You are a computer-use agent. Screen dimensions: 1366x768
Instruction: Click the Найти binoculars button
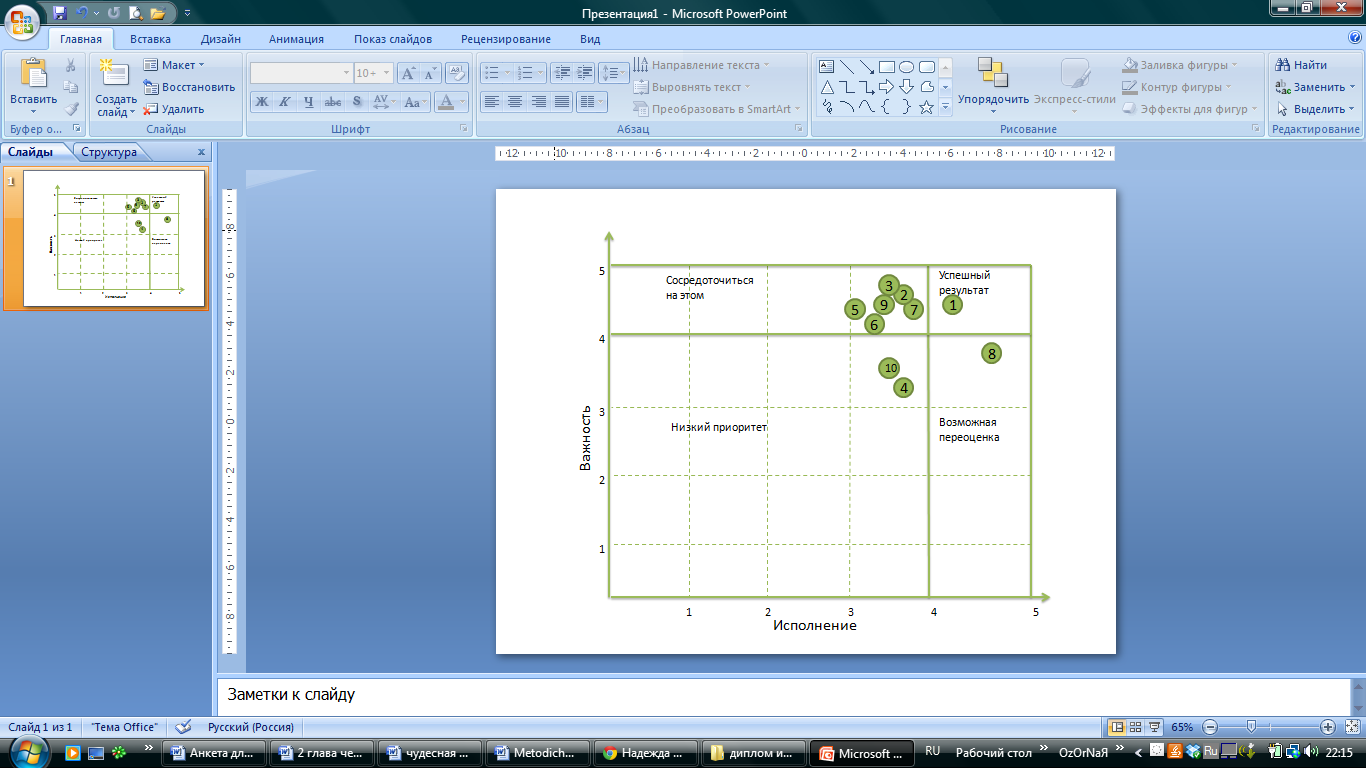1301,65
